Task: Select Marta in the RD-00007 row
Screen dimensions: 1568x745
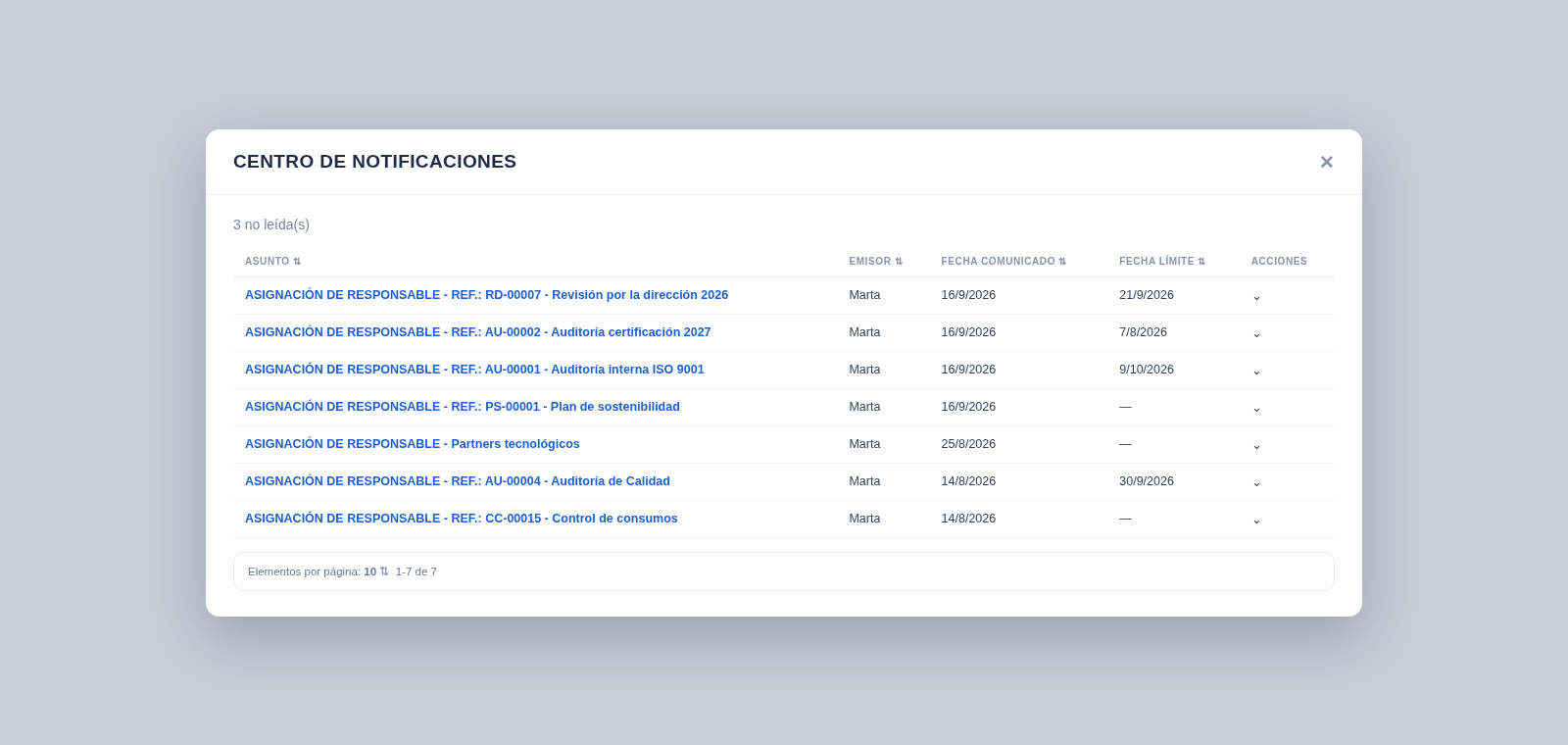Action: tap(864, 295)
